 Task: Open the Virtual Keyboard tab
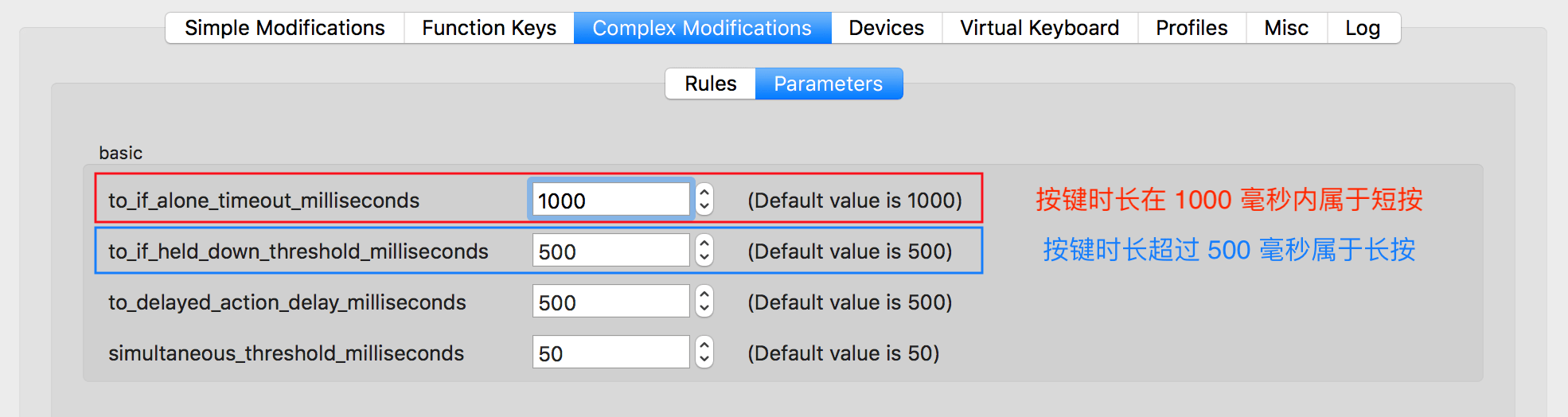pos(1039,28)
